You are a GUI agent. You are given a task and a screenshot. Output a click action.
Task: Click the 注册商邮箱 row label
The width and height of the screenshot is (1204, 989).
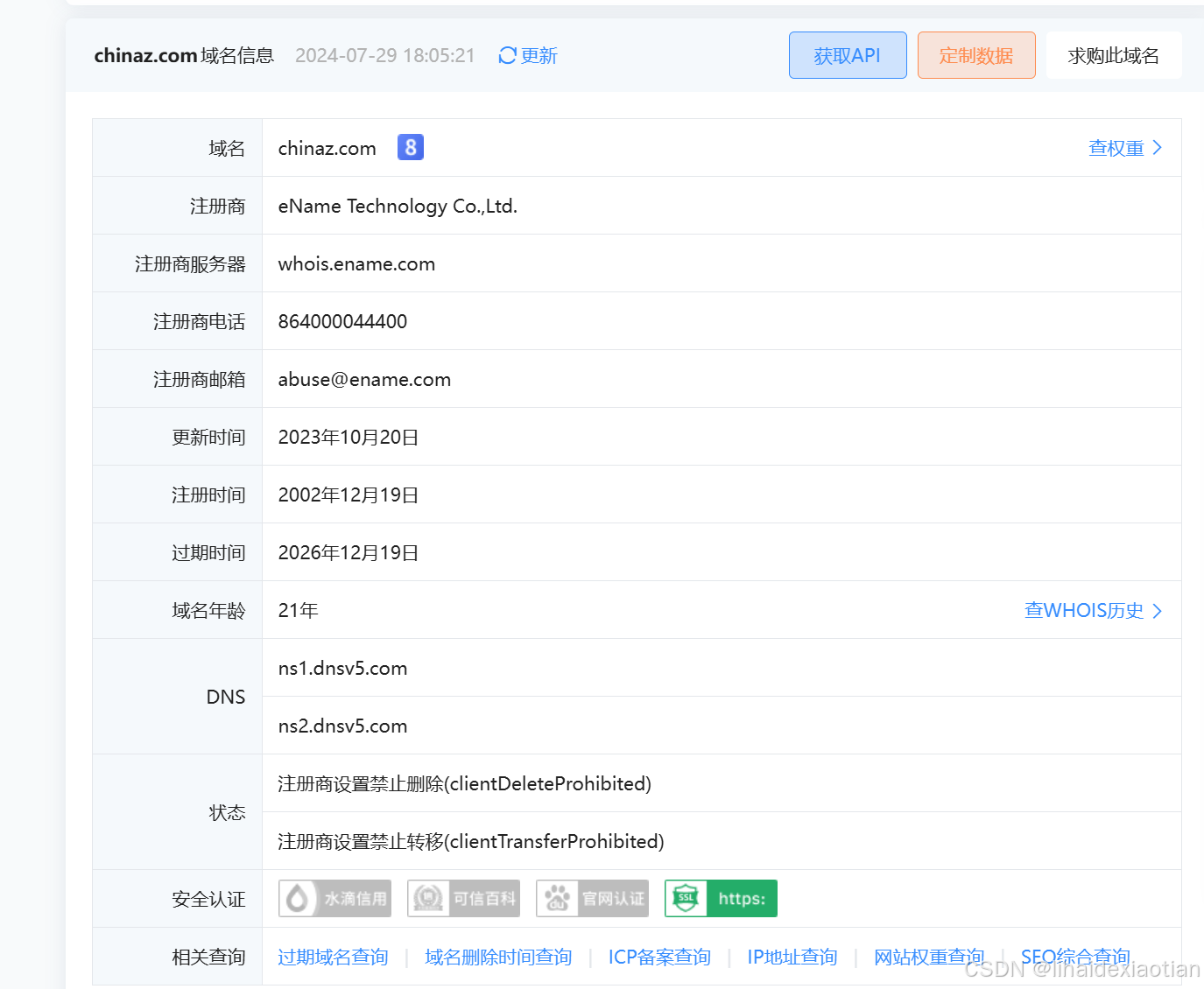(200, 379)
